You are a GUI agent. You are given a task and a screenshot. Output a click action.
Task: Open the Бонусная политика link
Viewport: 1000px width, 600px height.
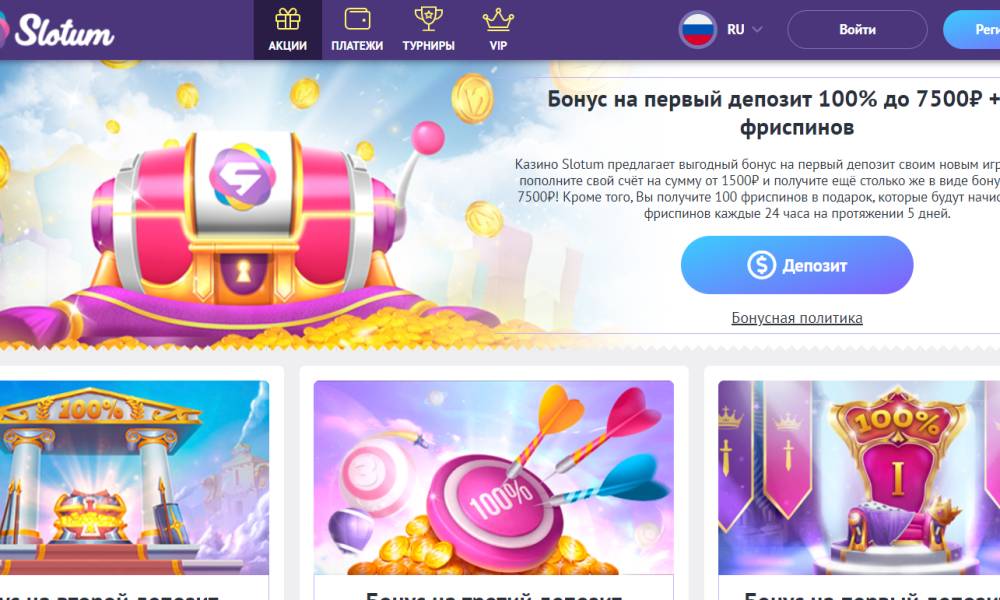(x=797, y=318)
